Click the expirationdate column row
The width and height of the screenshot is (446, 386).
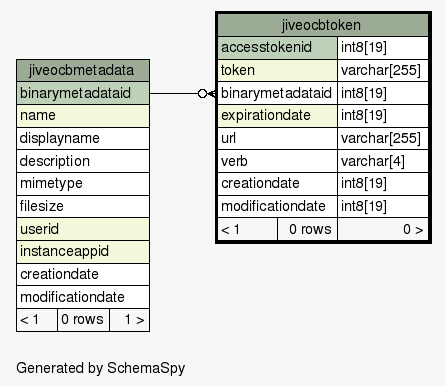[x=277, y=116]
